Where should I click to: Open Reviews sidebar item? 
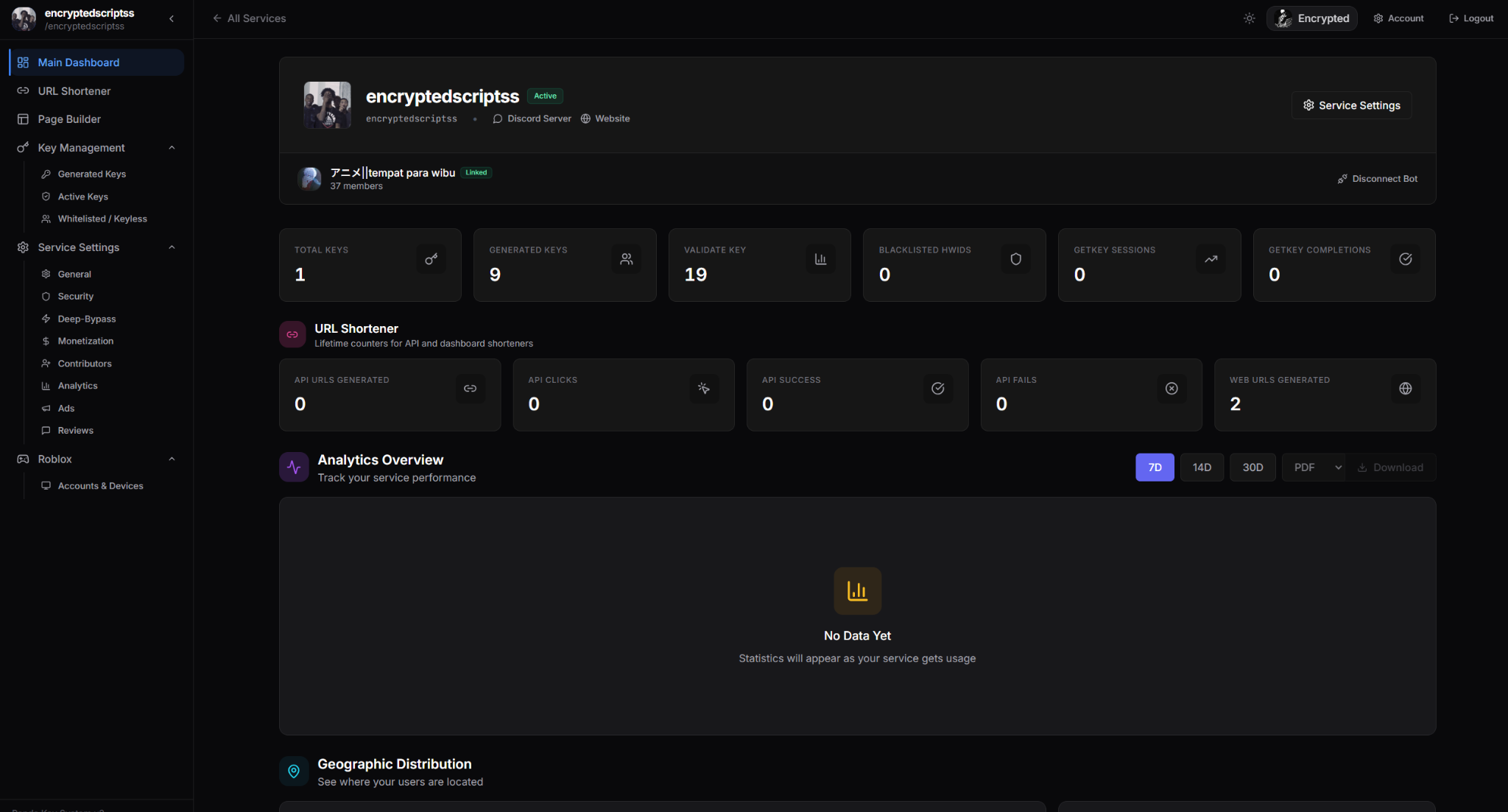[75, 431]
